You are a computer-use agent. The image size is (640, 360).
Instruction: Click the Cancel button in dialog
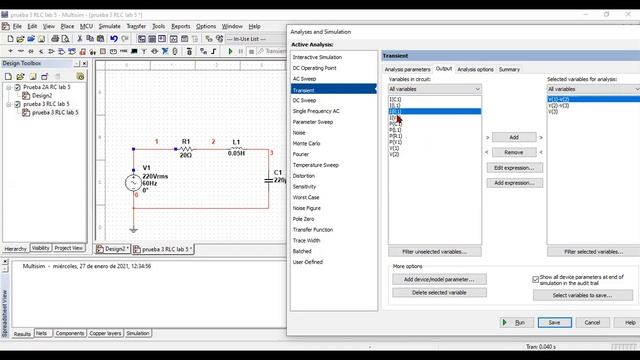click(592, 322)
